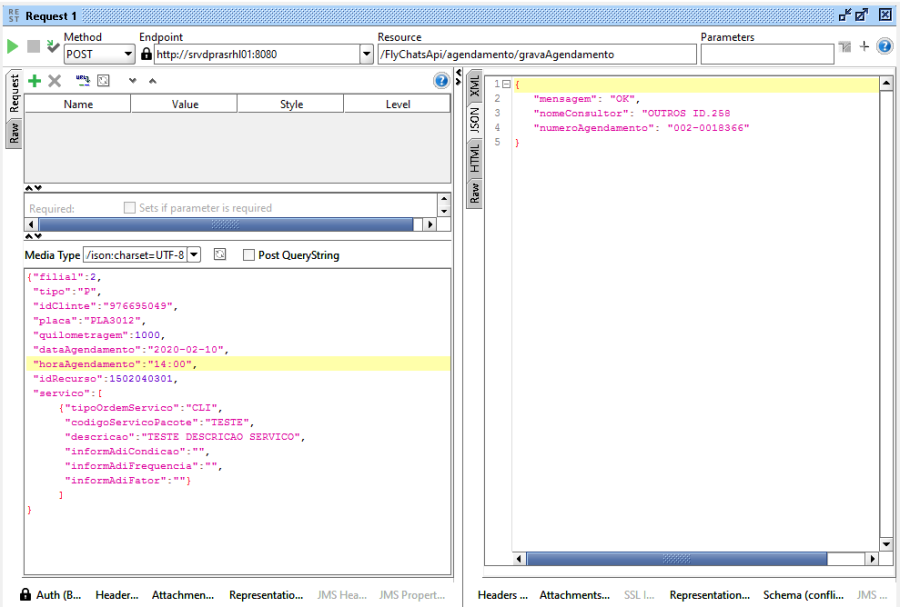Click the cancel request stop square icon
The image size is (900, 607).
(x=33, y=47)
